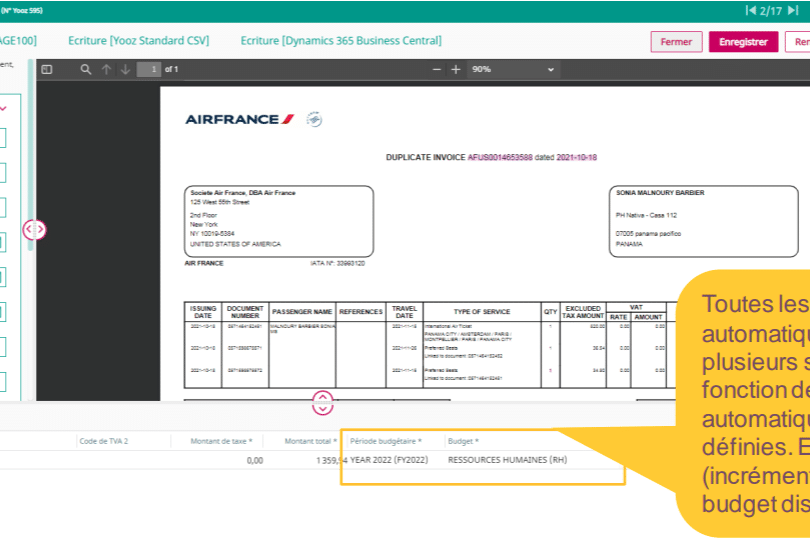Click Montant de taxe 0,00 value
Screen dimensions: 810x540
point(255,460)
